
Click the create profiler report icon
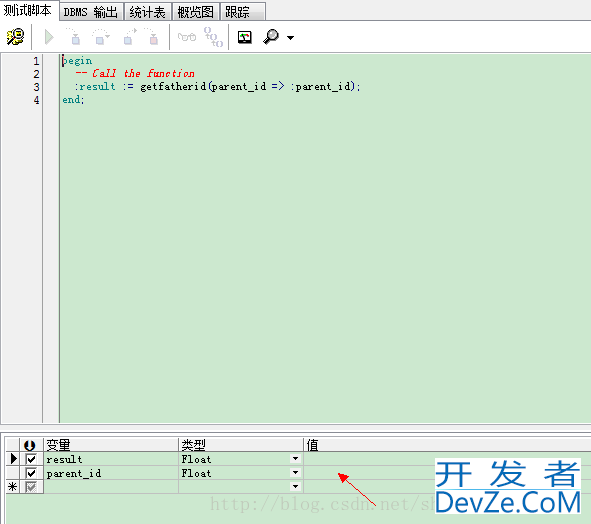245,37
